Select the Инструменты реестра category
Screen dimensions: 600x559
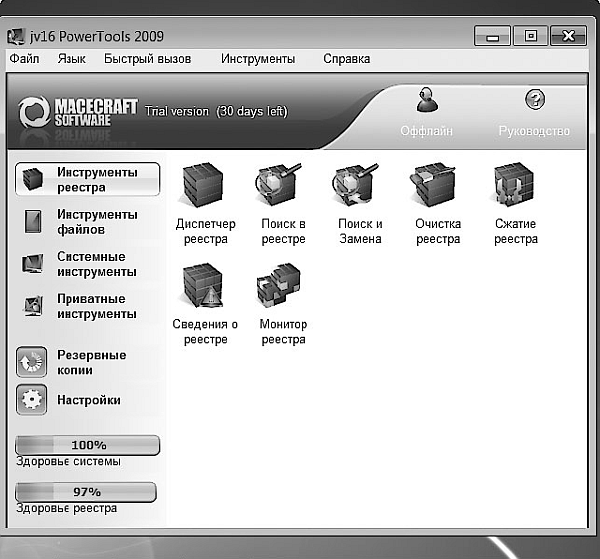[x=88, y=180]
